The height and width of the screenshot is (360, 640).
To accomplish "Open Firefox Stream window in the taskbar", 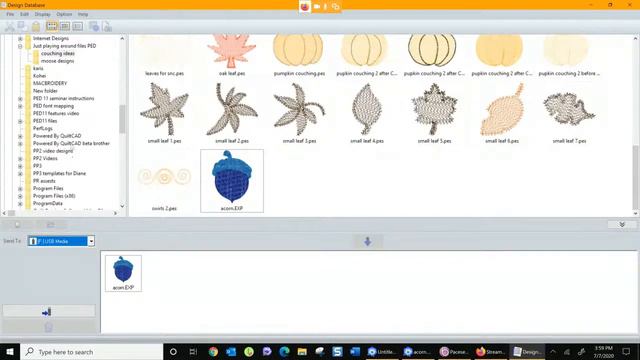I will coord(490,351).
